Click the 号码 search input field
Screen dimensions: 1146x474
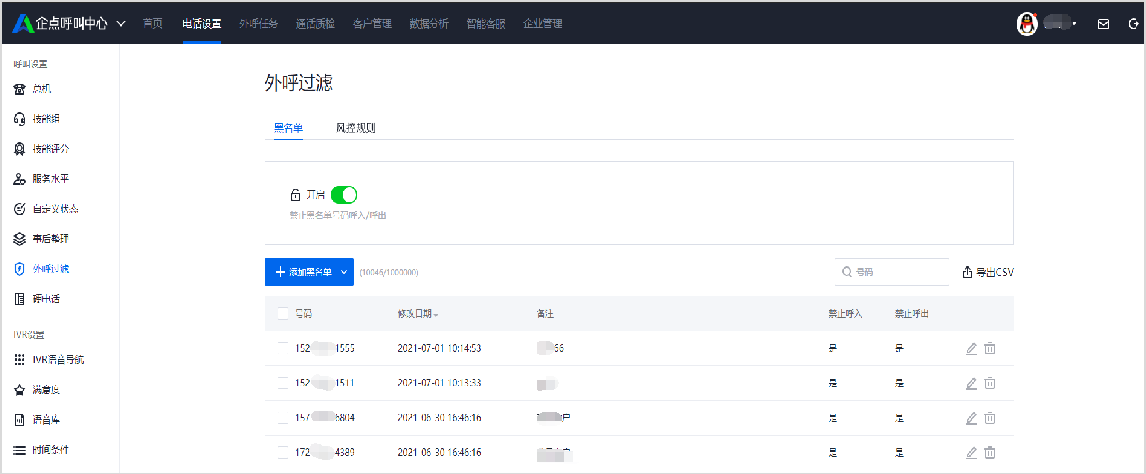895,272
